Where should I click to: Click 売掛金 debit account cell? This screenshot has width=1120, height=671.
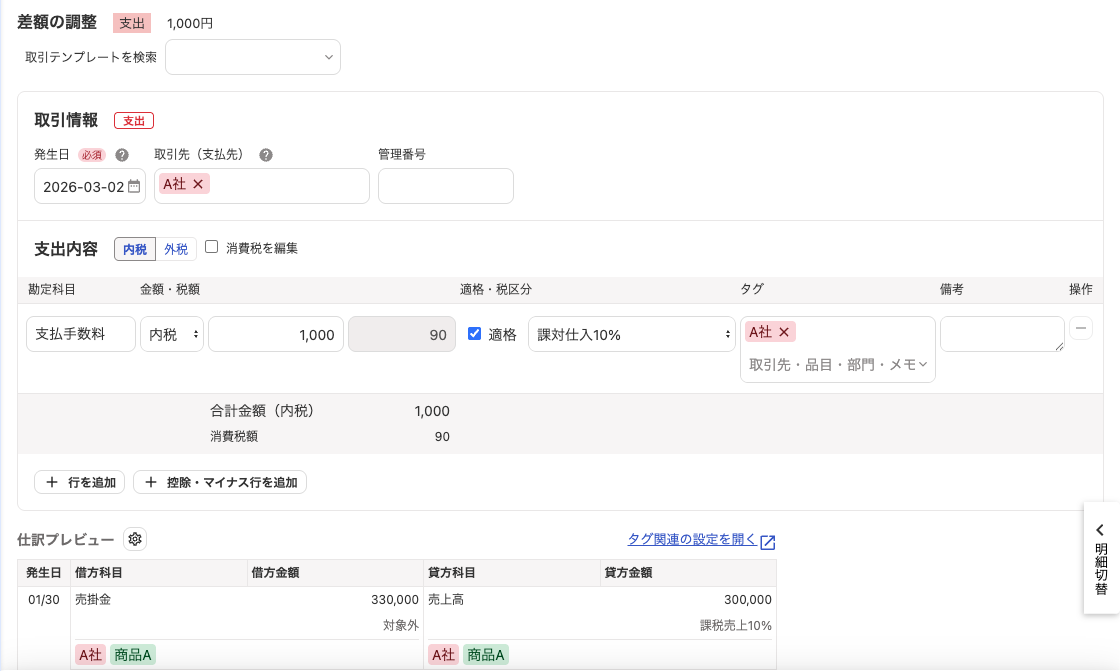click(x=93, y=600)
